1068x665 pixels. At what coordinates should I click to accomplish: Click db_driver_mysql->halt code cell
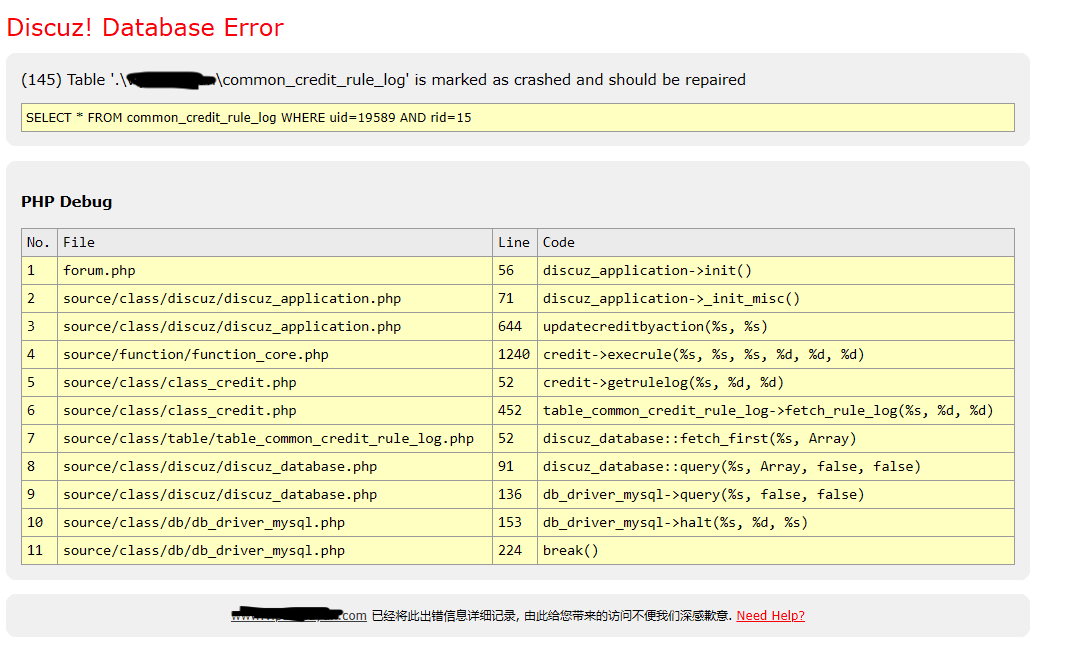tap(776, 522)
